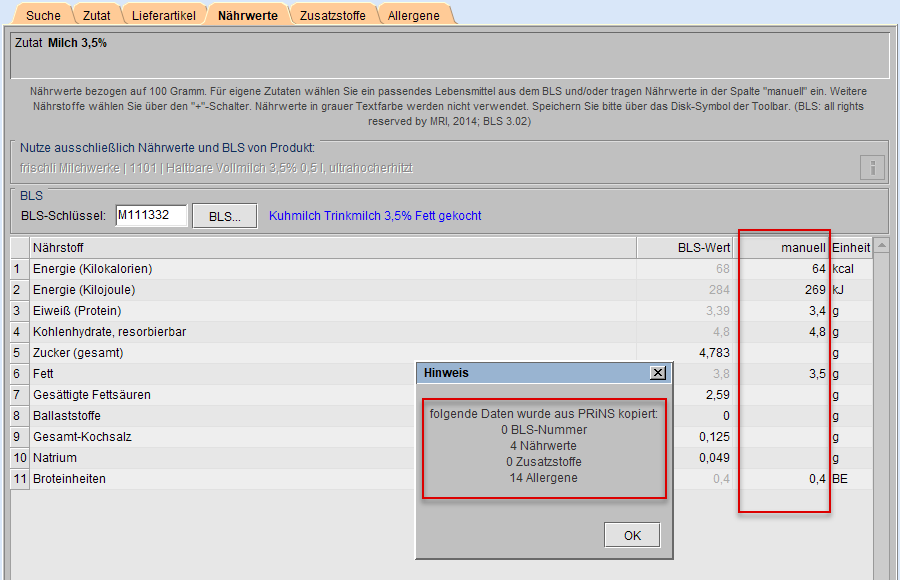This screenshot has width=900, height=580.
Task: Click empty manuell cell for Zucker (gesamt)
Action: tap(782, 353)
